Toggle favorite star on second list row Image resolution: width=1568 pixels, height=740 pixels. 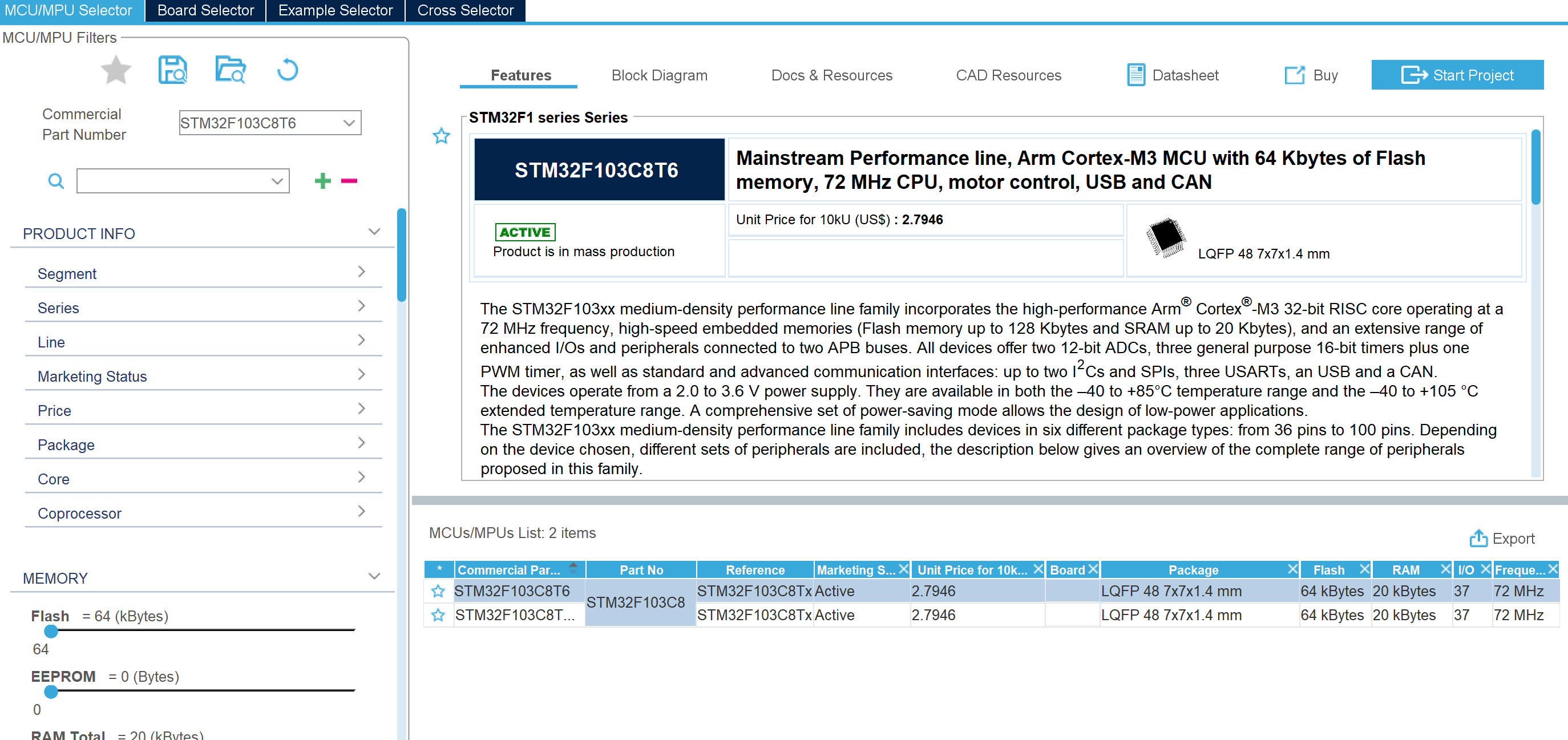pyautogui.click(x=438, y=614)
